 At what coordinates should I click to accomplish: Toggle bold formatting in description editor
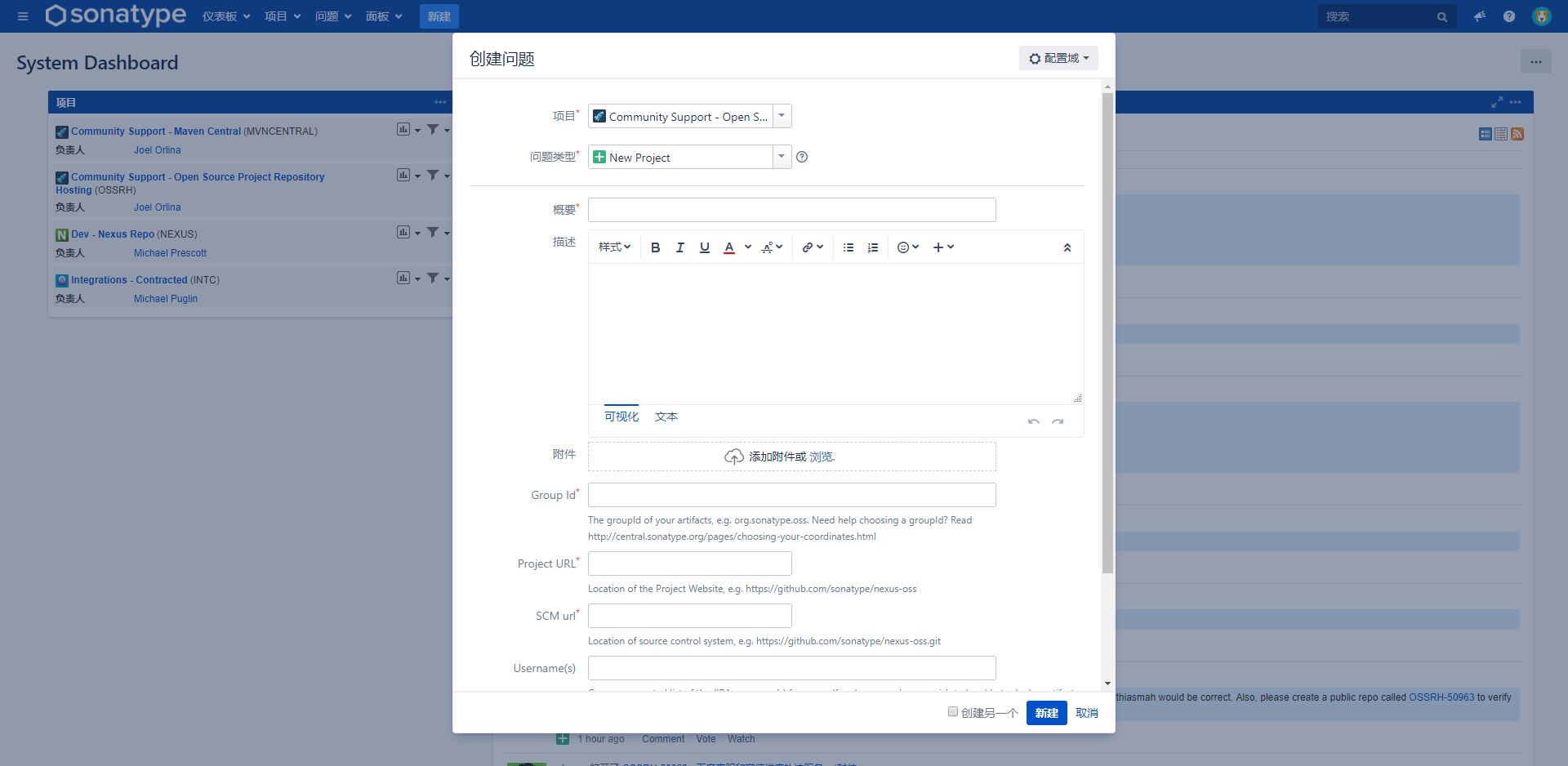(655, 247)
